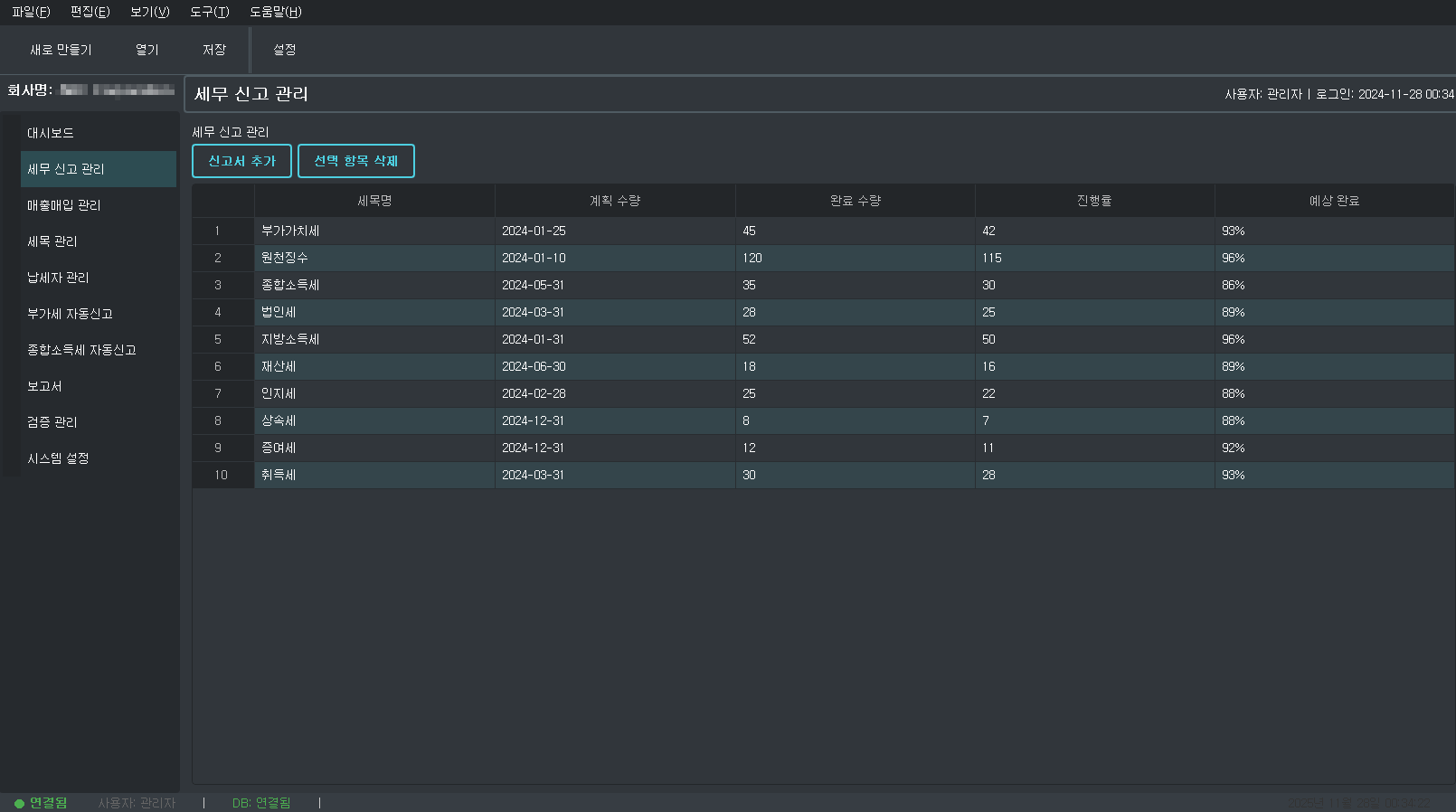Click the 신고서 추가 button
This screenshot has width=1456, height=812.
point(241,161)
